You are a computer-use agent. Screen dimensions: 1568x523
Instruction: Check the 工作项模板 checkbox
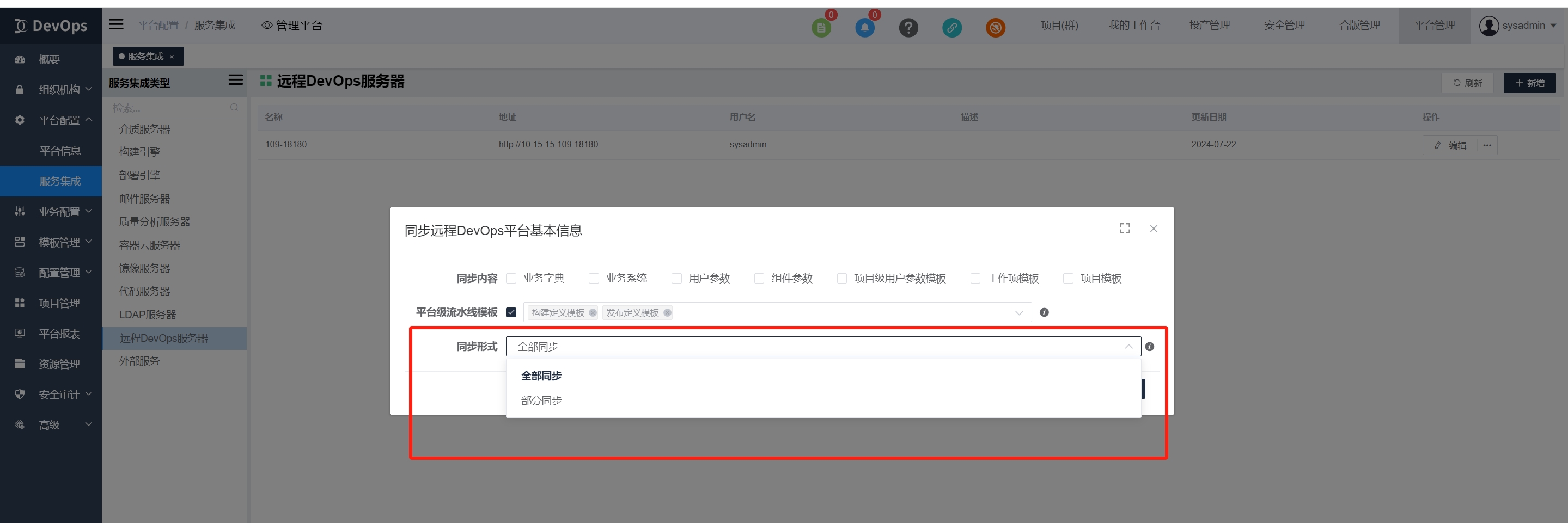point(975,279)
